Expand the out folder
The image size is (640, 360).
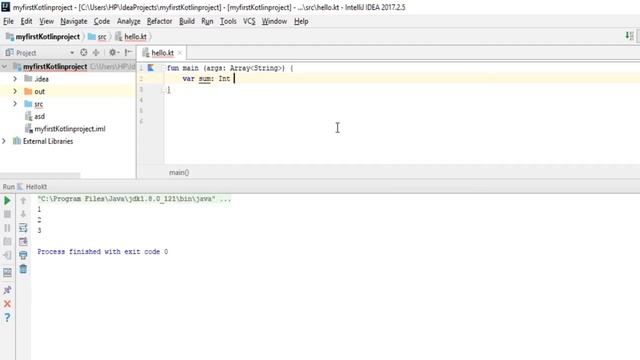coord(15,91)
